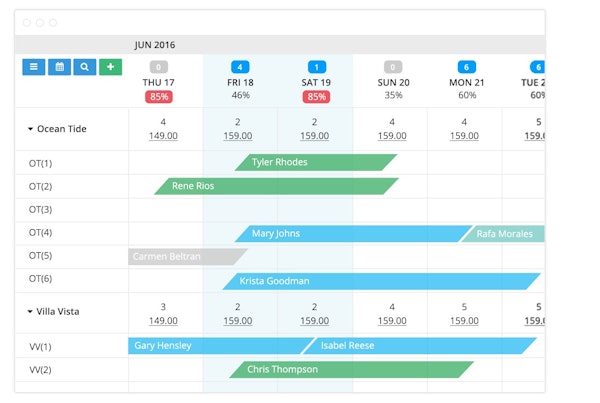The image size is (600, 403).
Task: Open Ocean Tide rate 159.00 on MON 21
Action: click(x=464, y=136)
